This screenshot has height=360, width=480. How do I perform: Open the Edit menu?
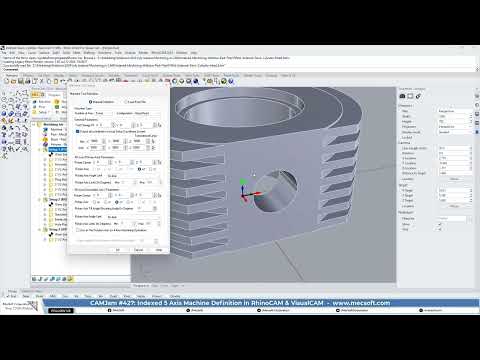(x=12, y=53)
